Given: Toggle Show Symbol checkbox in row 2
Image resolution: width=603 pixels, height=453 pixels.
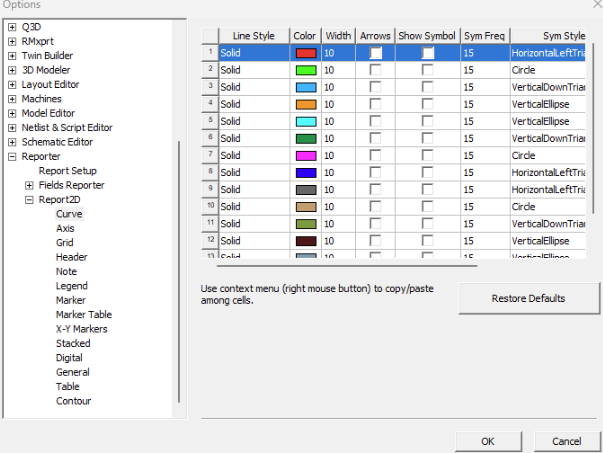Looking at the screenshot, I should coord(427,70).
